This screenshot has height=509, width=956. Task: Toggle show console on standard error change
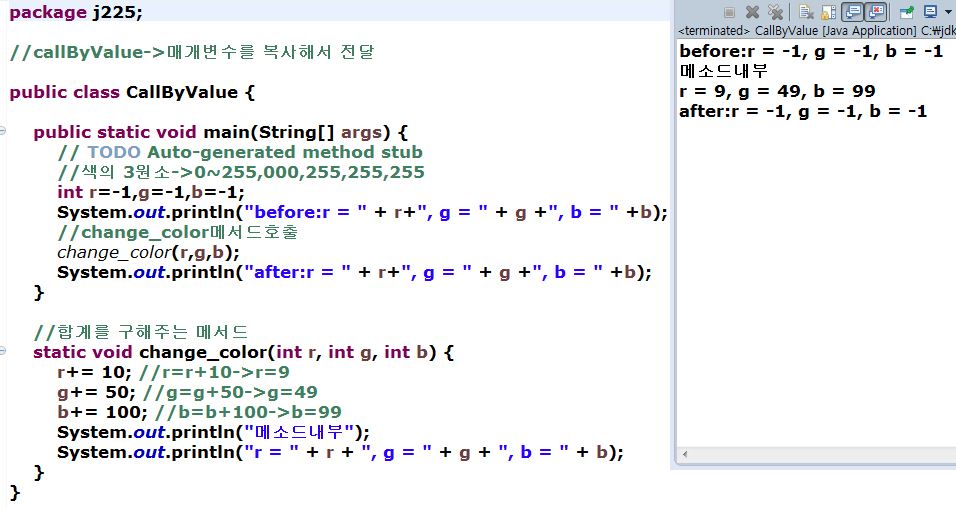point(875,12)
